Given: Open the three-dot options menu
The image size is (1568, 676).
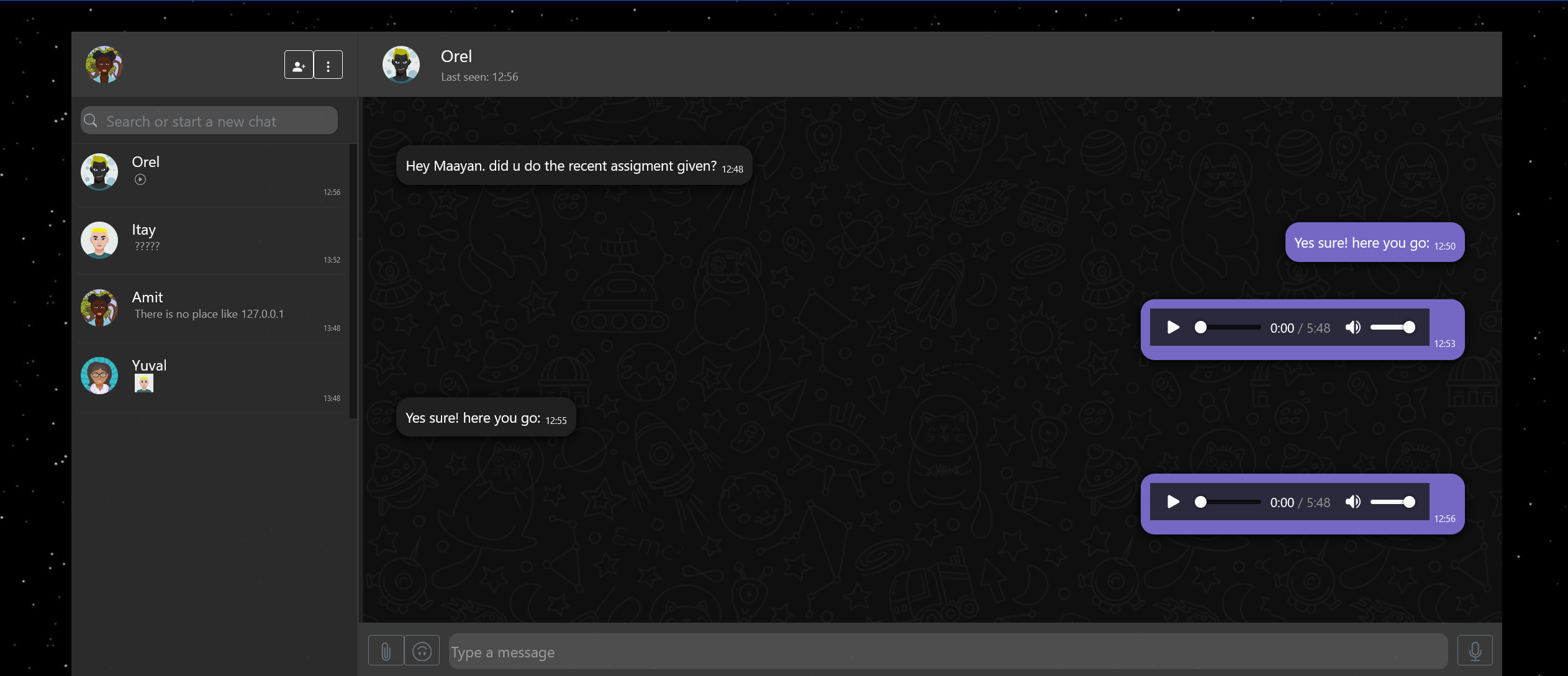Looking at the screenshot, I should click(x=328, y=65).
